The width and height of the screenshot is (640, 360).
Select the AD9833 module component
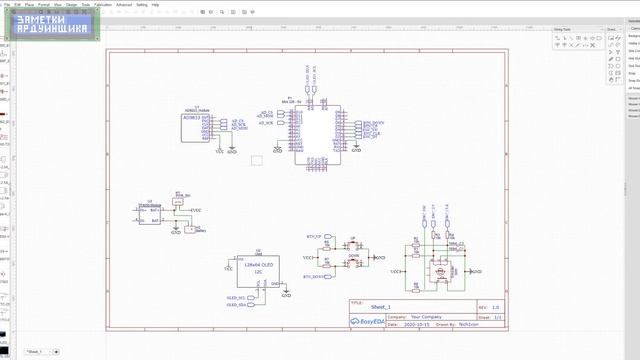(x=195, y=128)
